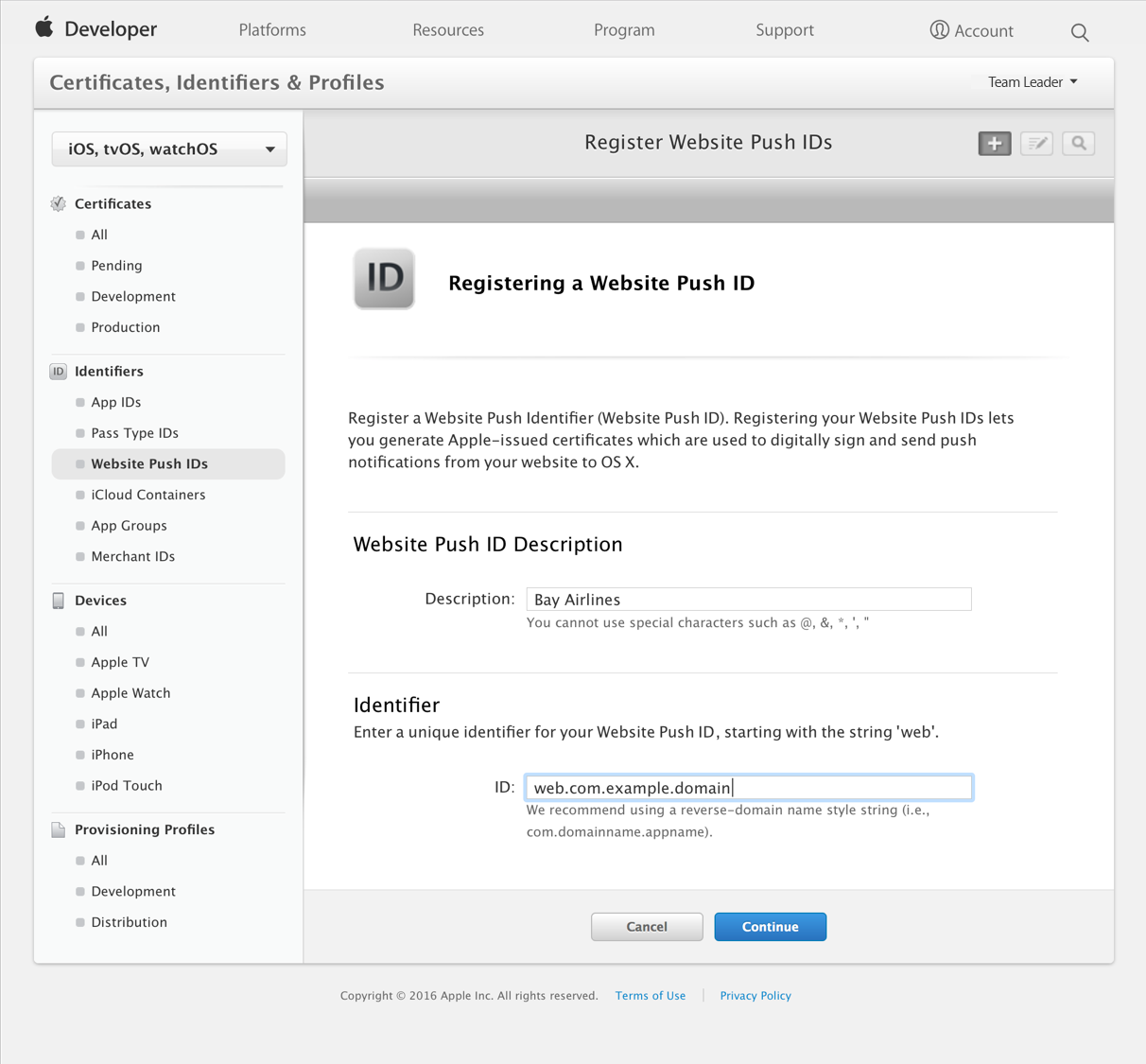The height and width of the screenshot is (1064, 1146).
Task: Select App IDs in the sidebar
Action: pyautogui.click(x=116, y=403)
